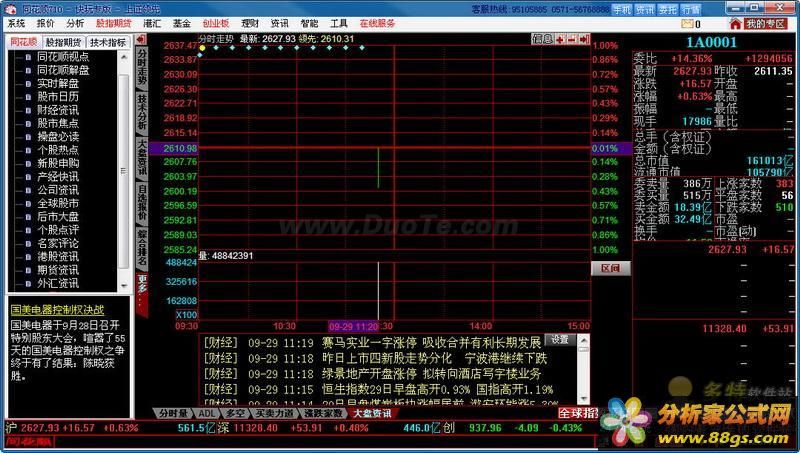Click the 资讯 button in title bar

point(644,10)
